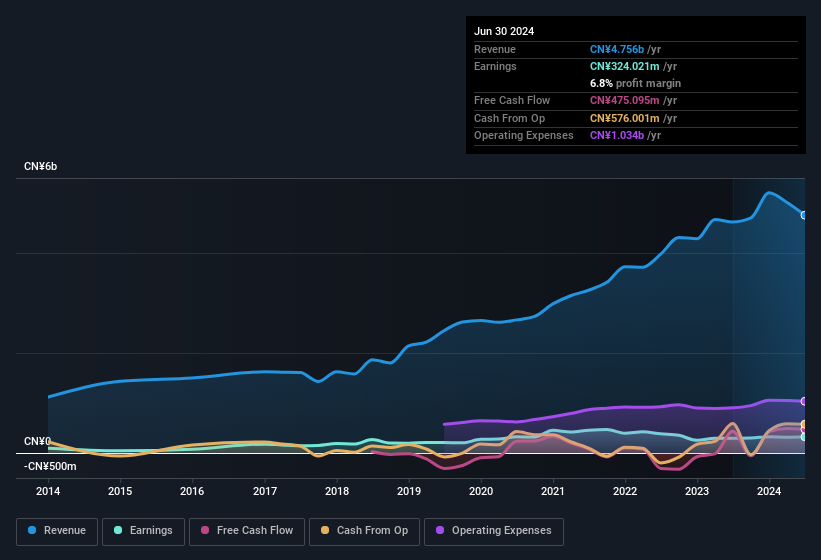This screenshot has height=560, width=821.
Task: Click the 2018 x-axis label
Action: point(337,491)
